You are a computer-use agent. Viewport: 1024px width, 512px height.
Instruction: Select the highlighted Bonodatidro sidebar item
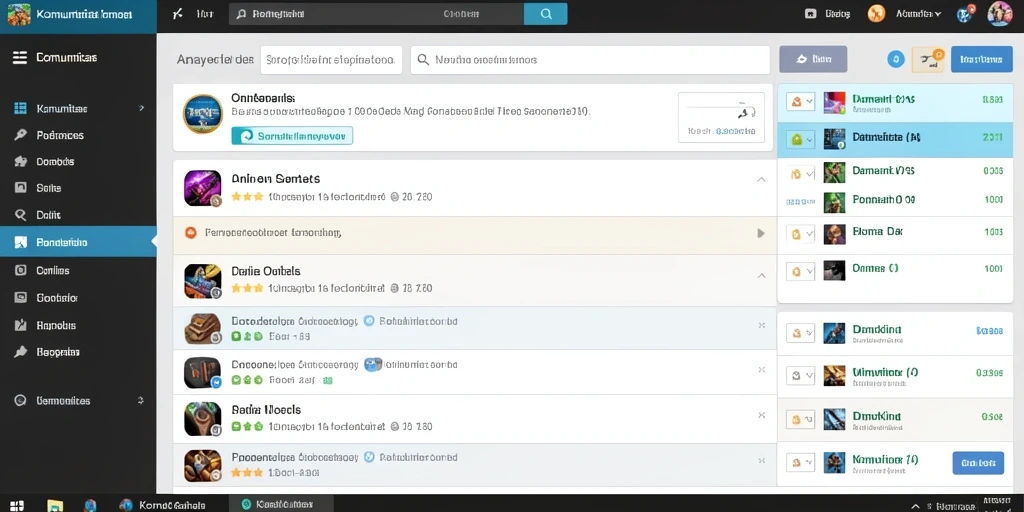78,242
